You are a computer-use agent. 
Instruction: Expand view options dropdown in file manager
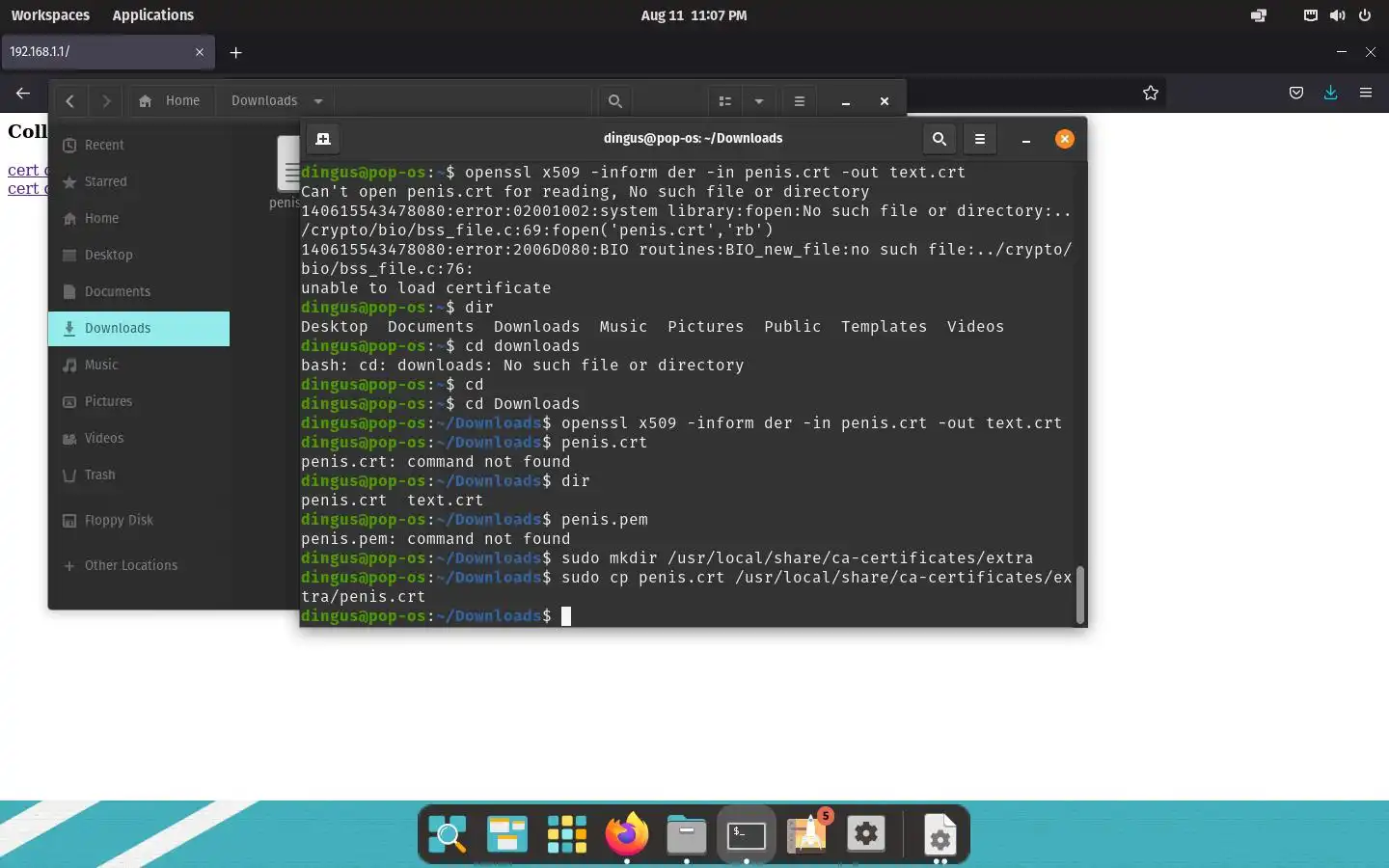759,100
